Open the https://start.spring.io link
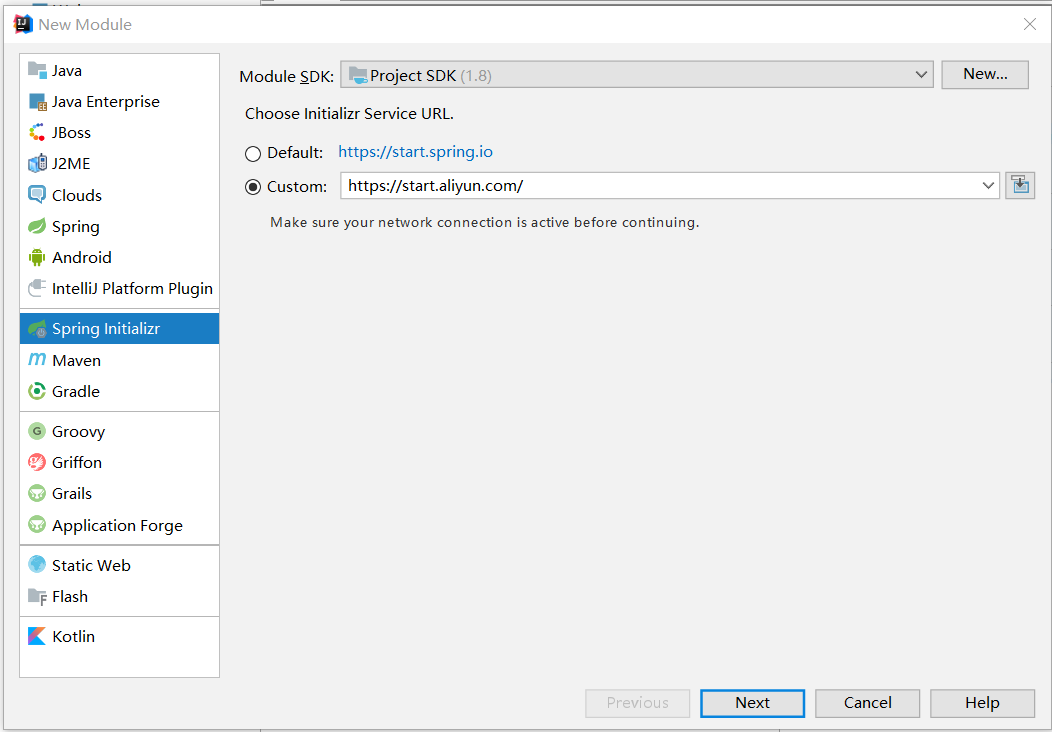Screen dimensions: 1052x732 415,152
